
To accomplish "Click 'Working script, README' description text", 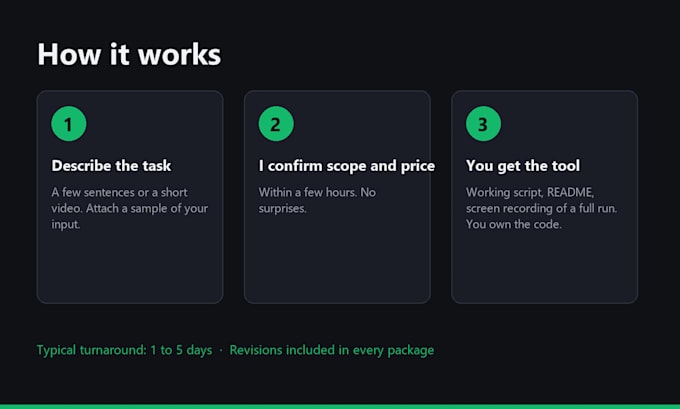I will tap(530, 192).
